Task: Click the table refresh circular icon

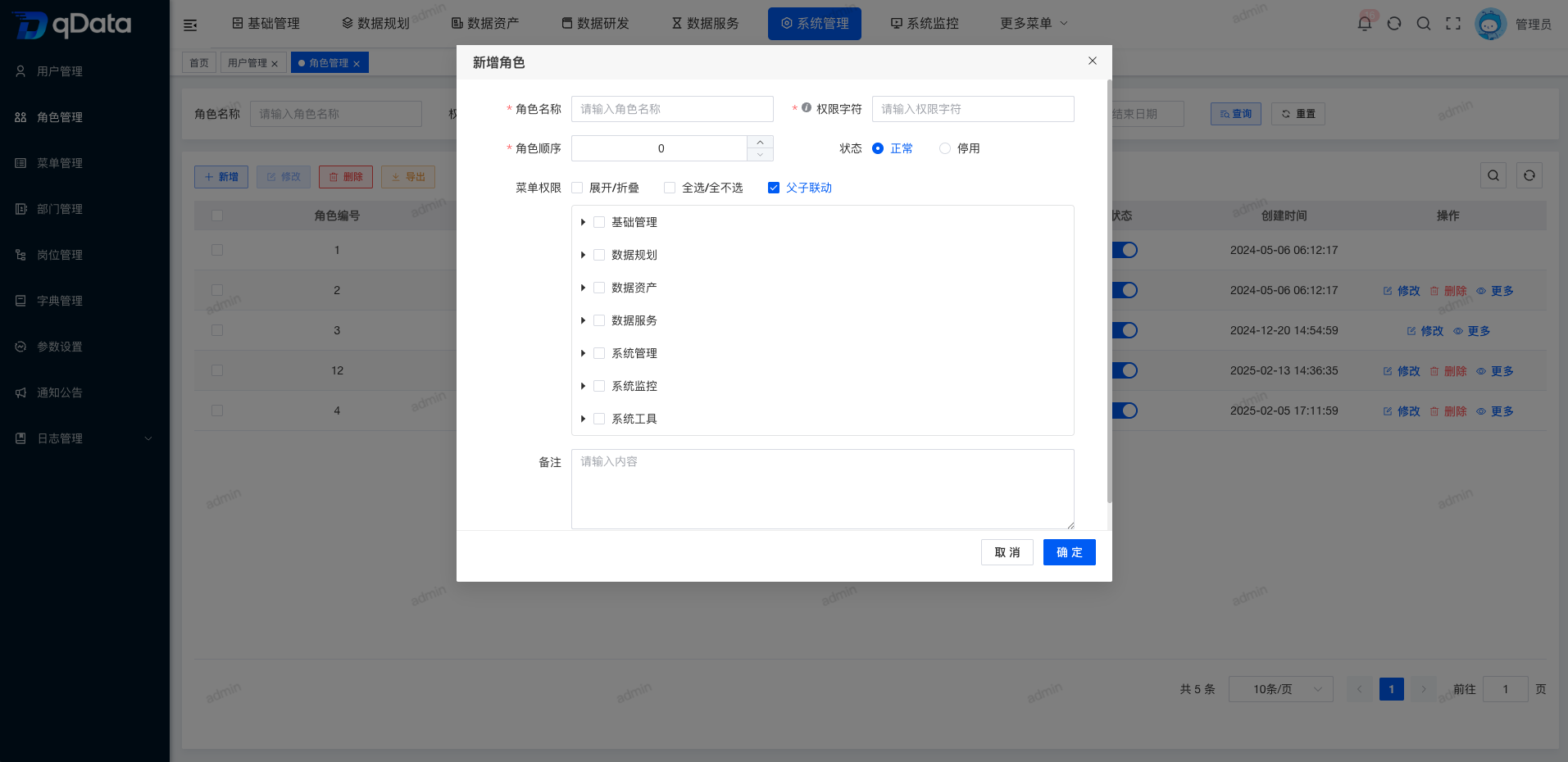Action: tap(1529, 175)
